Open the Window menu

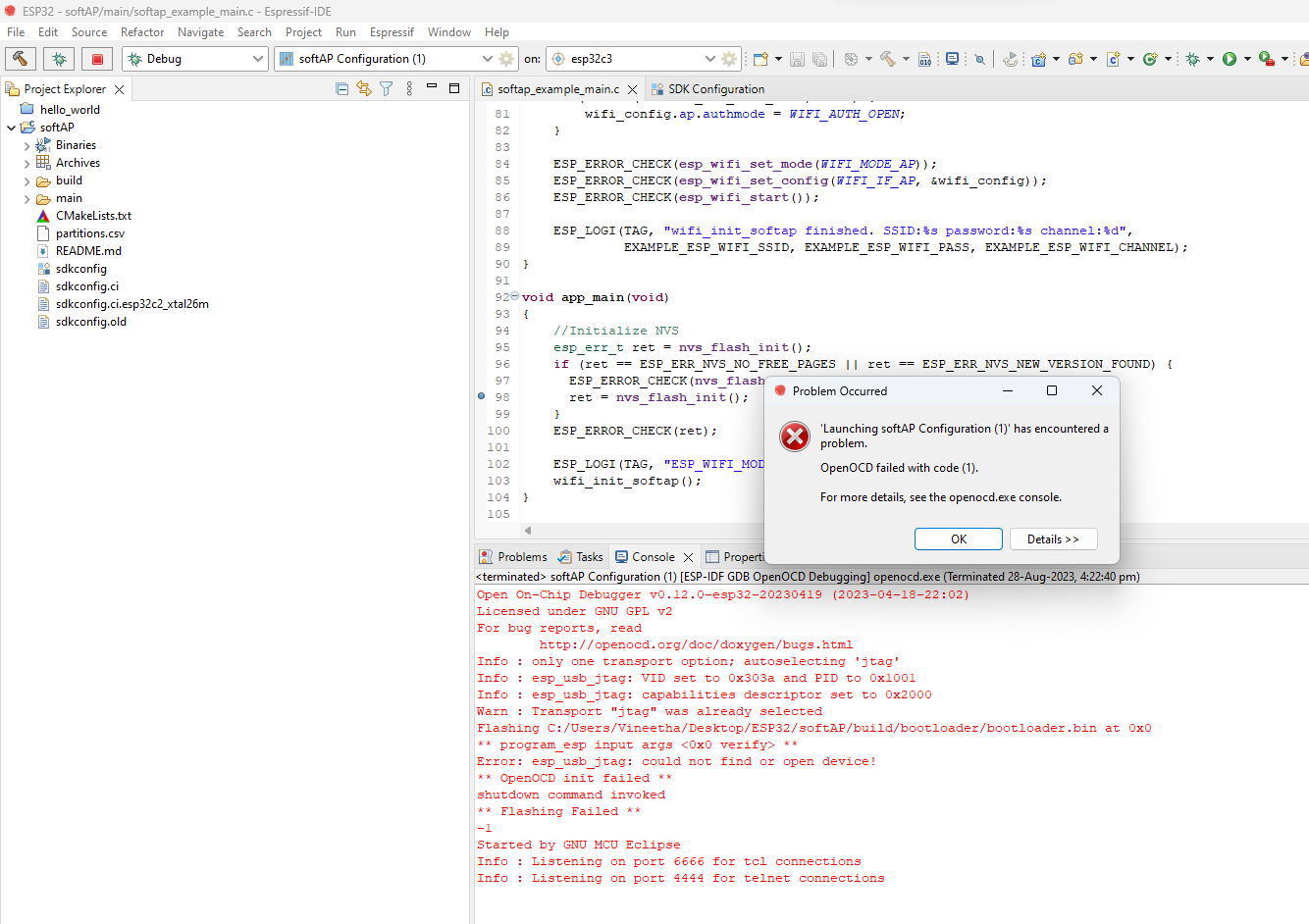pos(449,32)
